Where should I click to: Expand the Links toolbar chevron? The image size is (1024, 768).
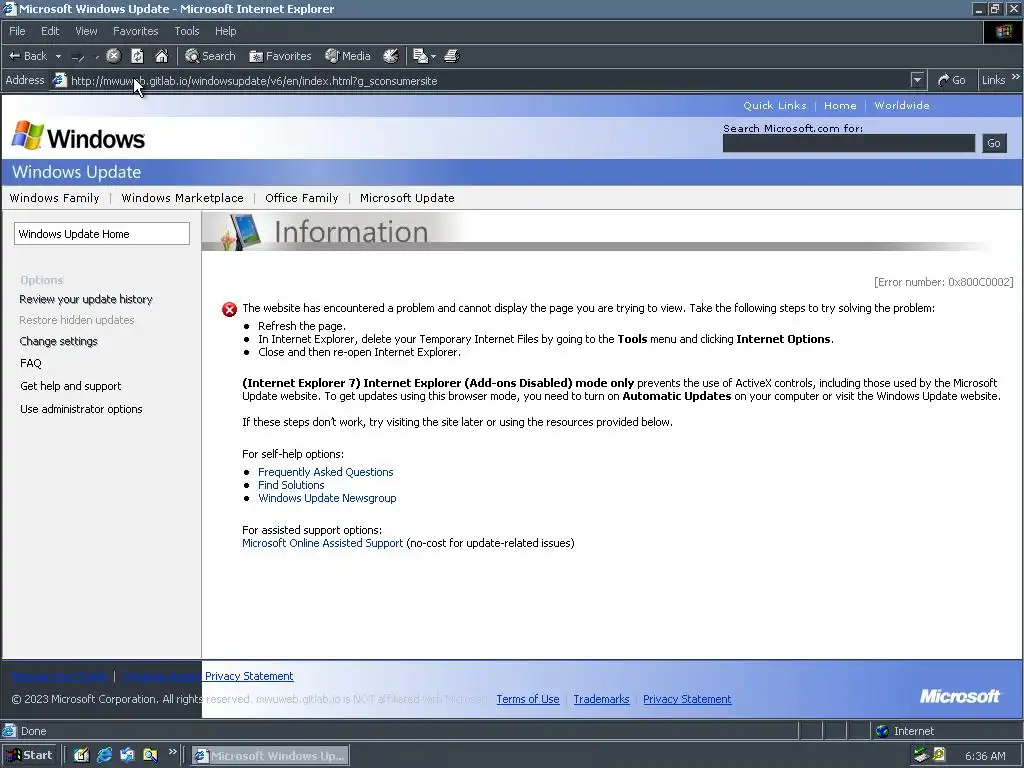(1016, 77)
